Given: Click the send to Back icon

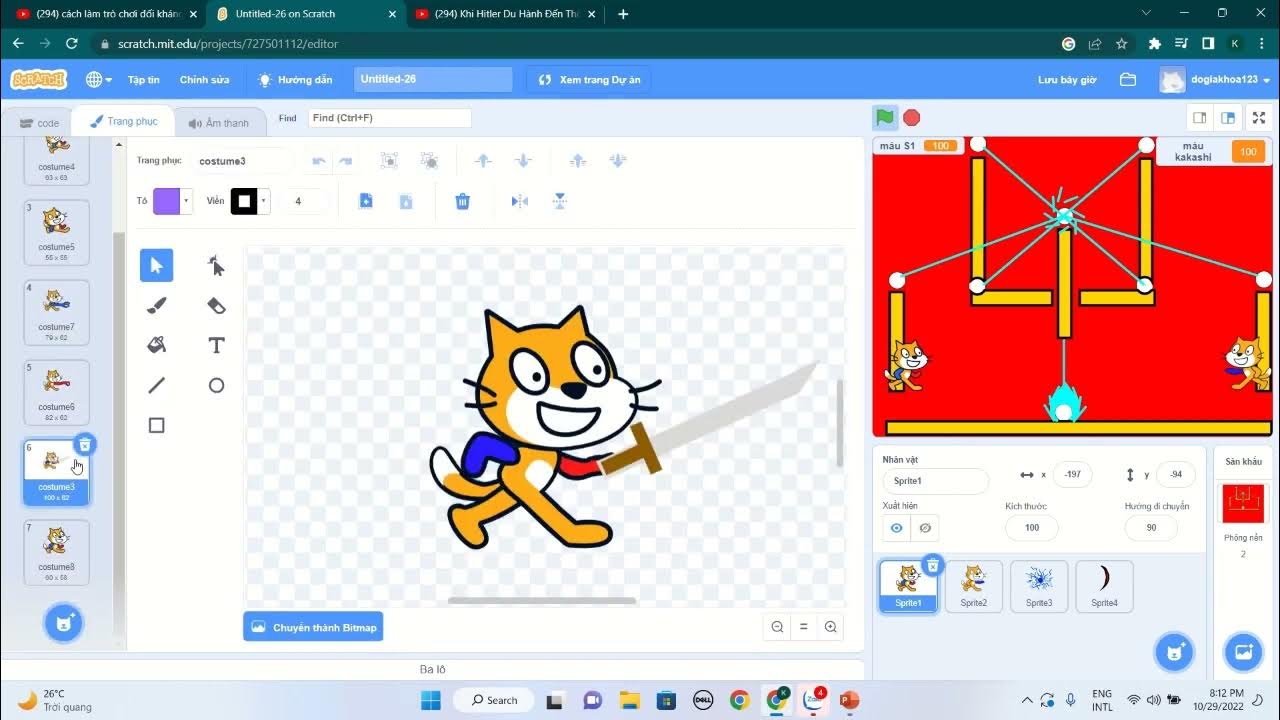Looking at the screenshot, I should 617,160.
